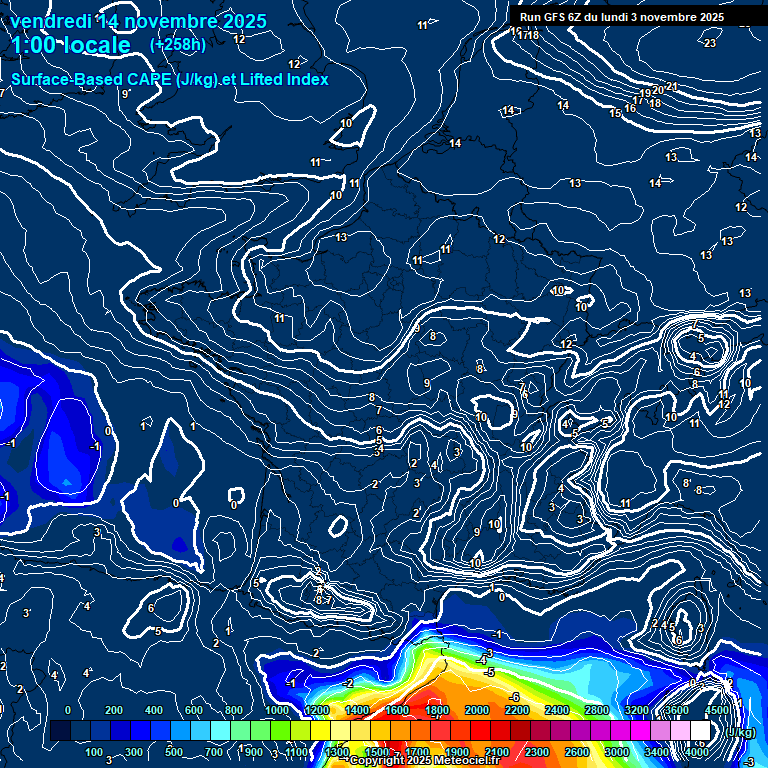Image resolution: width=768 pixels, height=768 pixels.
Task: Click the '500' legend label below the scale
Action: point(174,752)
